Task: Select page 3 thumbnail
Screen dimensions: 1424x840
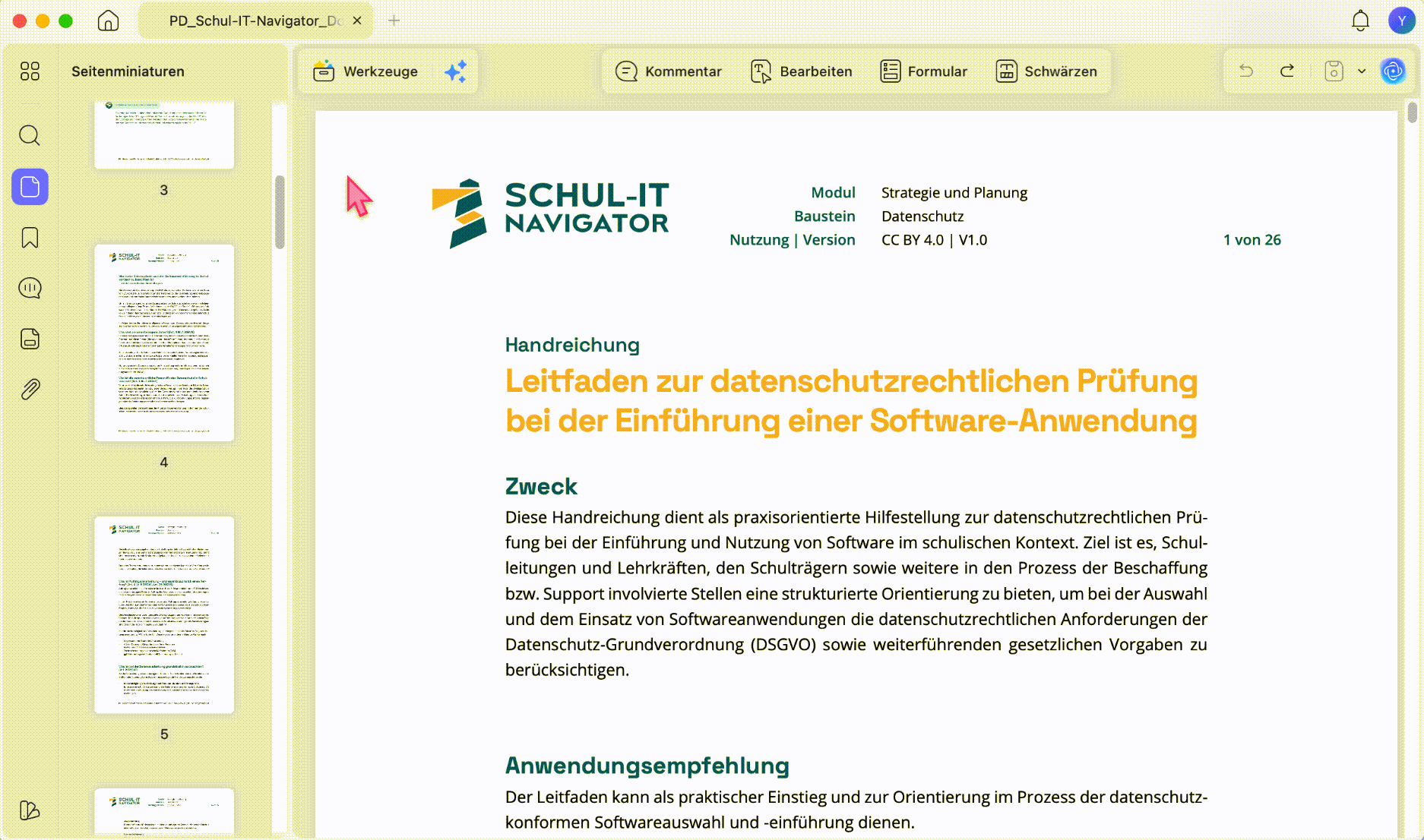Action: click(164, 134)
